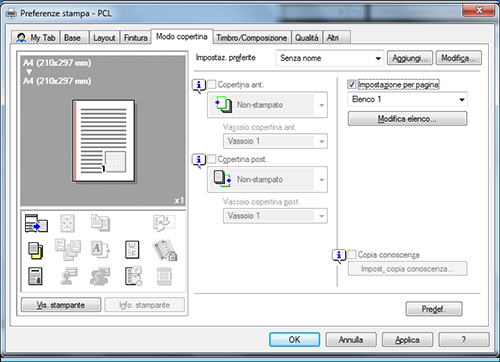Open the Vassoio copertina post. tray dropdown

tap(275, 216)
